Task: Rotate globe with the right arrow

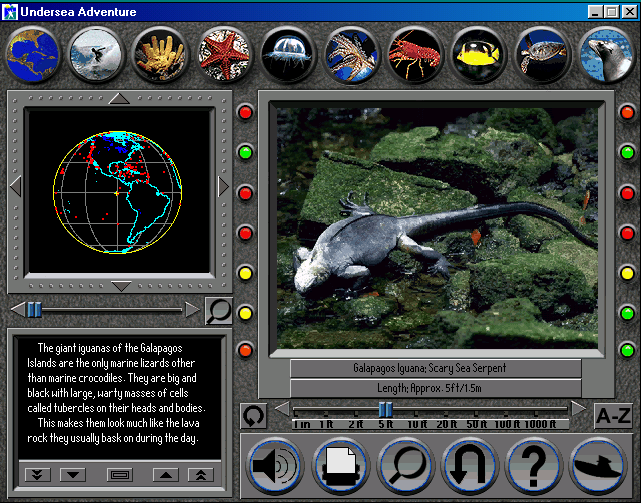Action: [223, 187]
